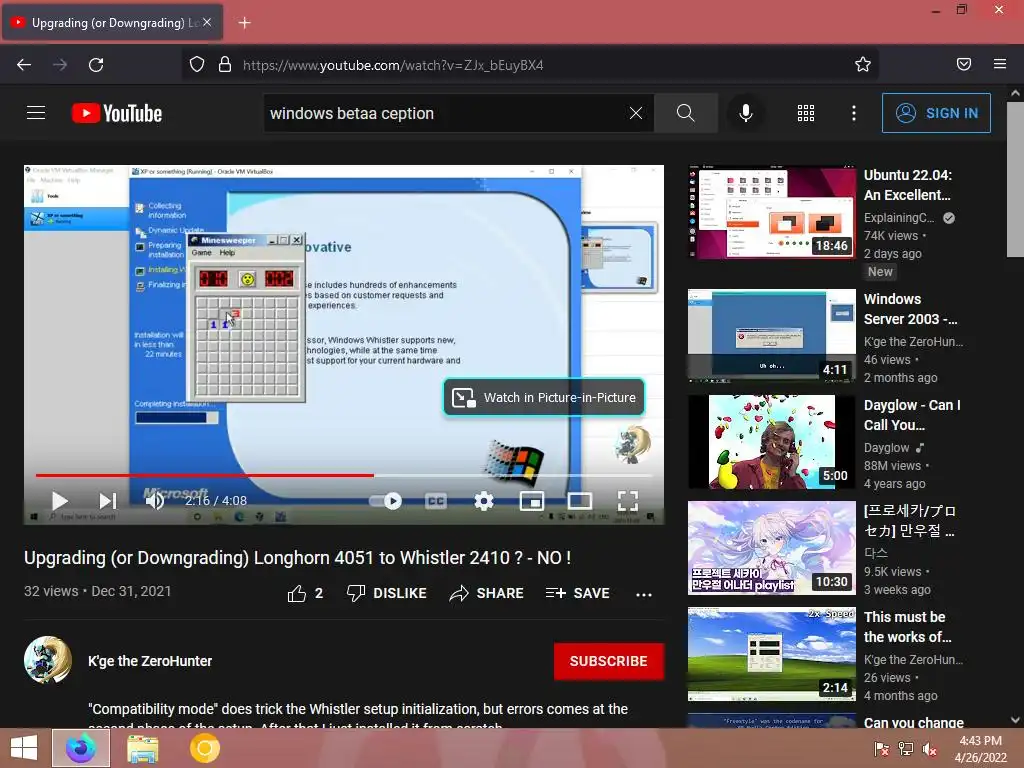Submit search with magnifier button
The height and width of the screenshot is (768, 1024).
[685, 113]
